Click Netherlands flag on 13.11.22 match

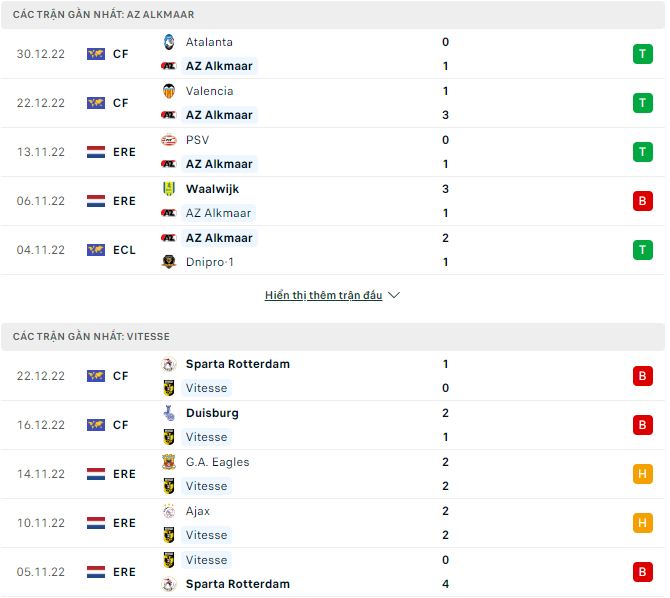(x=96, y=152)
